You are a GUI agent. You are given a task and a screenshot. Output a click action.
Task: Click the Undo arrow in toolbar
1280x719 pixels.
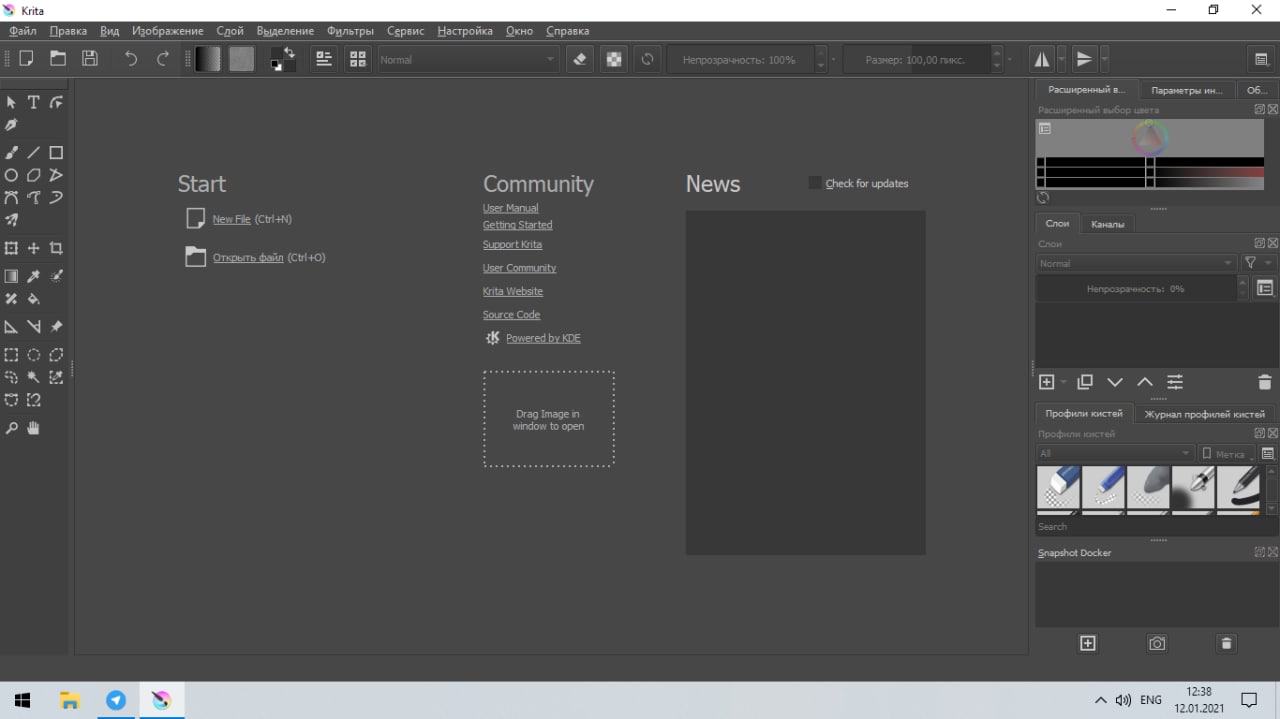131,59
